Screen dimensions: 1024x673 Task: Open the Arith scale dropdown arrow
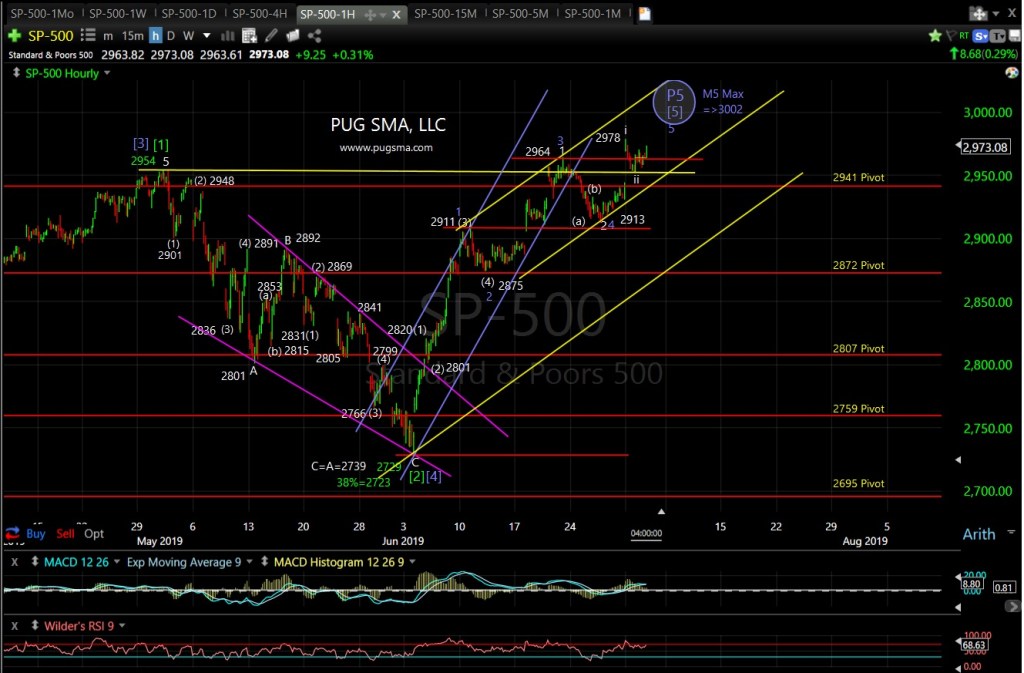(1011, 533)
